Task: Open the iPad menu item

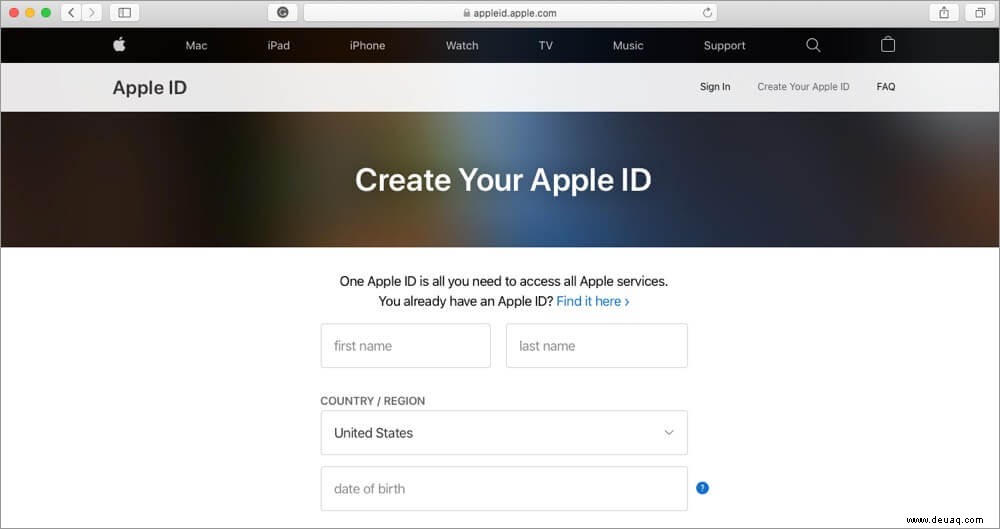Action: (x=279, y=45)
